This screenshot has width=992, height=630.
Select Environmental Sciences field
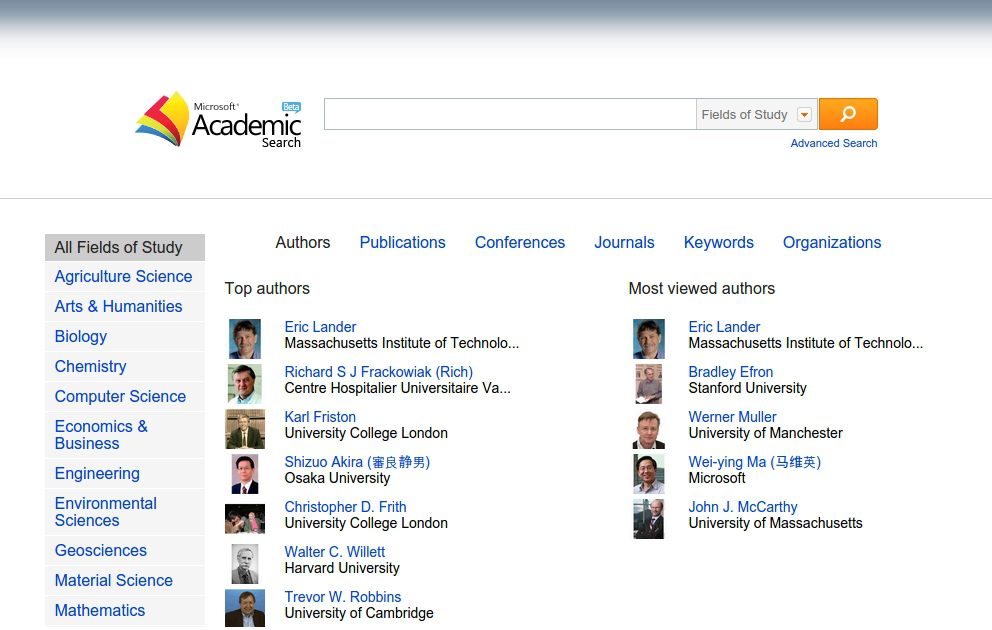(x=125, y=512)
